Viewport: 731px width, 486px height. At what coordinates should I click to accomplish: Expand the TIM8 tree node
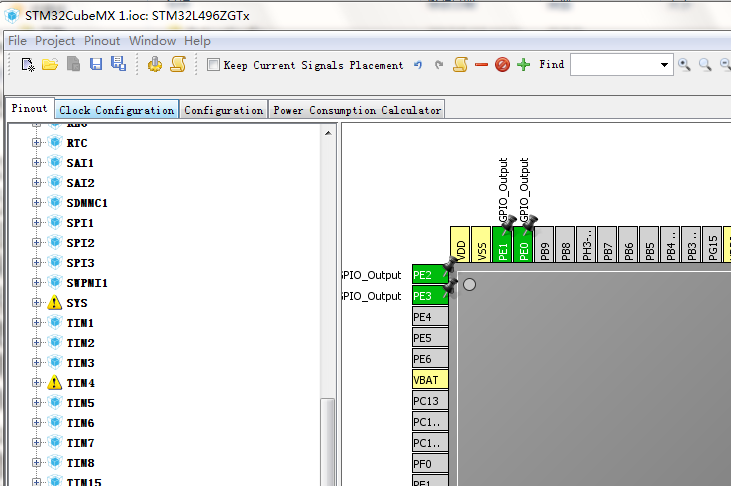(36, 463)
